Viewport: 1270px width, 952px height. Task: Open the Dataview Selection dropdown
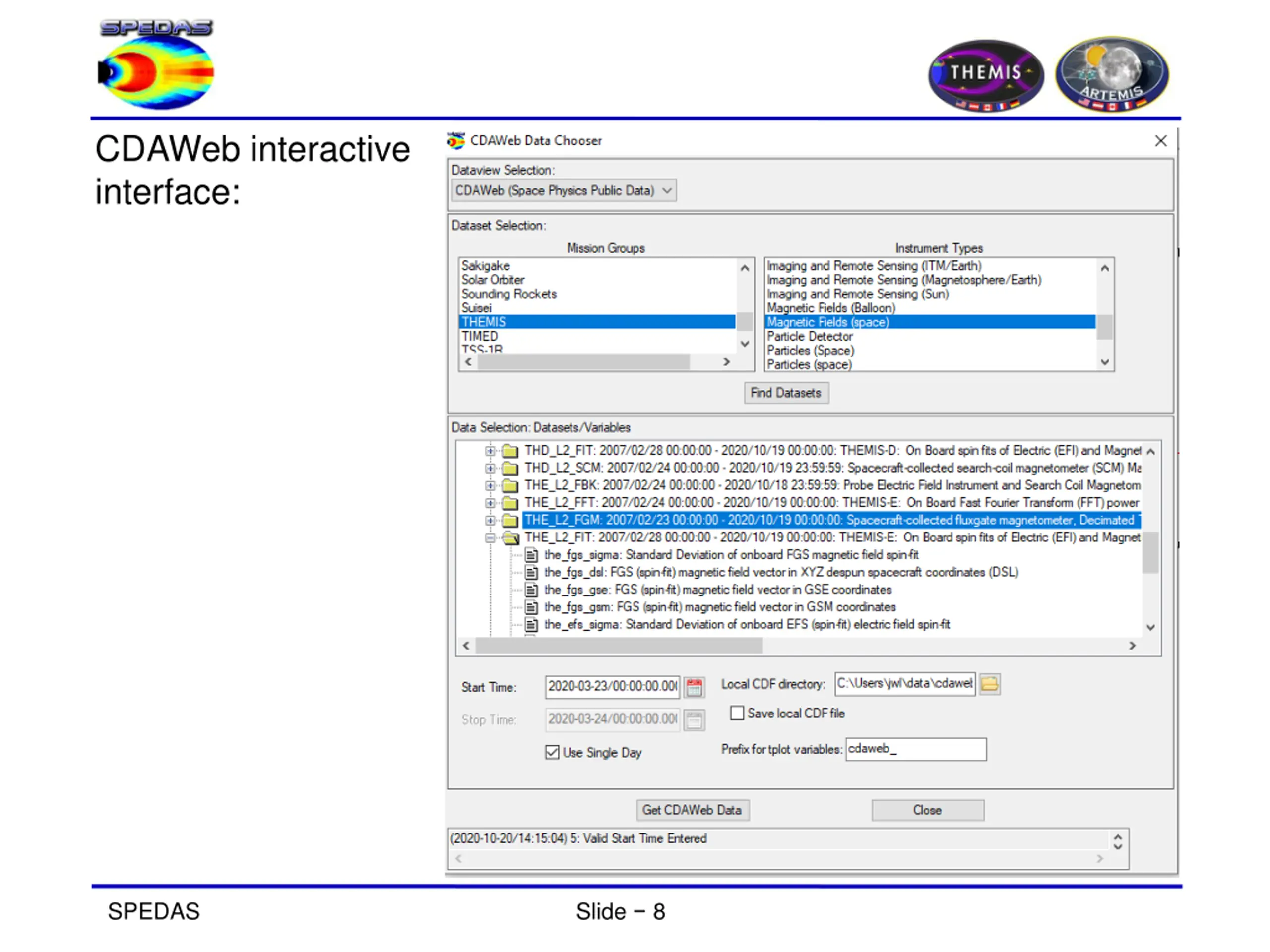(564, 190)
